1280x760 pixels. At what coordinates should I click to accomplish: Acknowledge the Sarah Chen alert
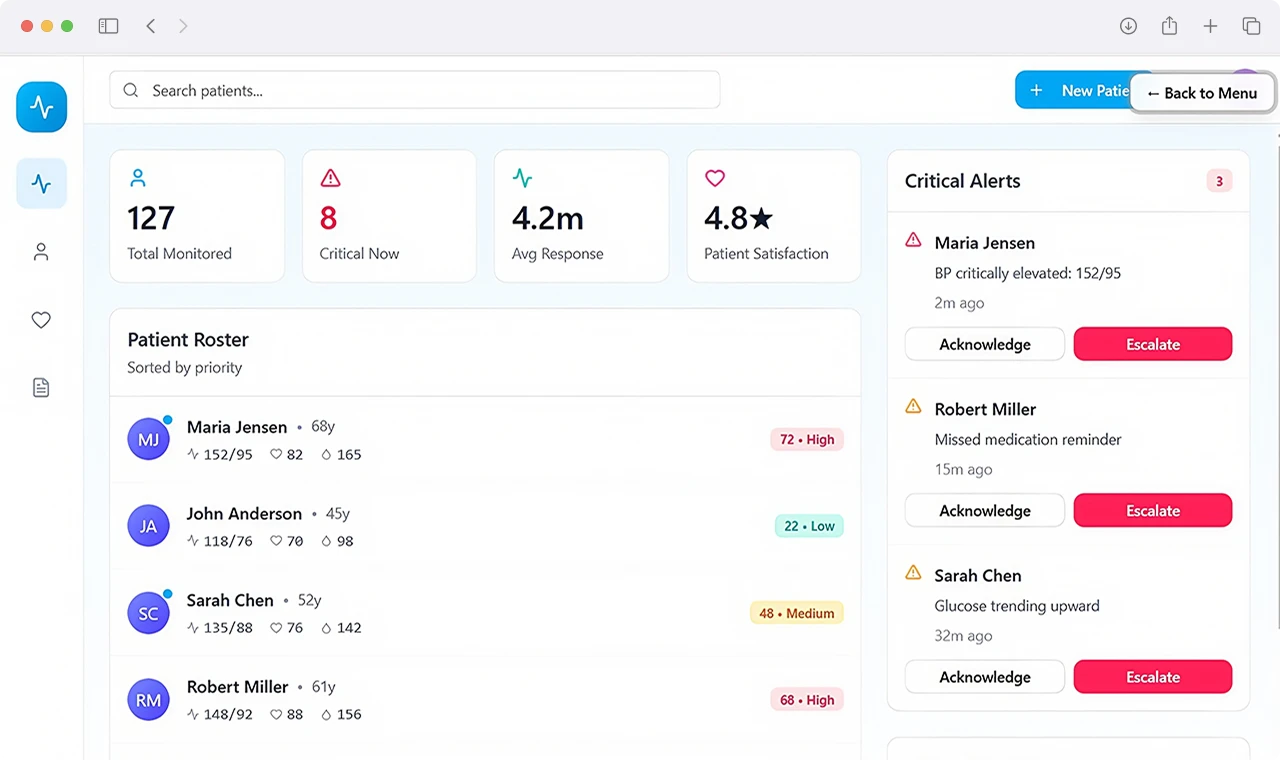click(x=985, y=677)
